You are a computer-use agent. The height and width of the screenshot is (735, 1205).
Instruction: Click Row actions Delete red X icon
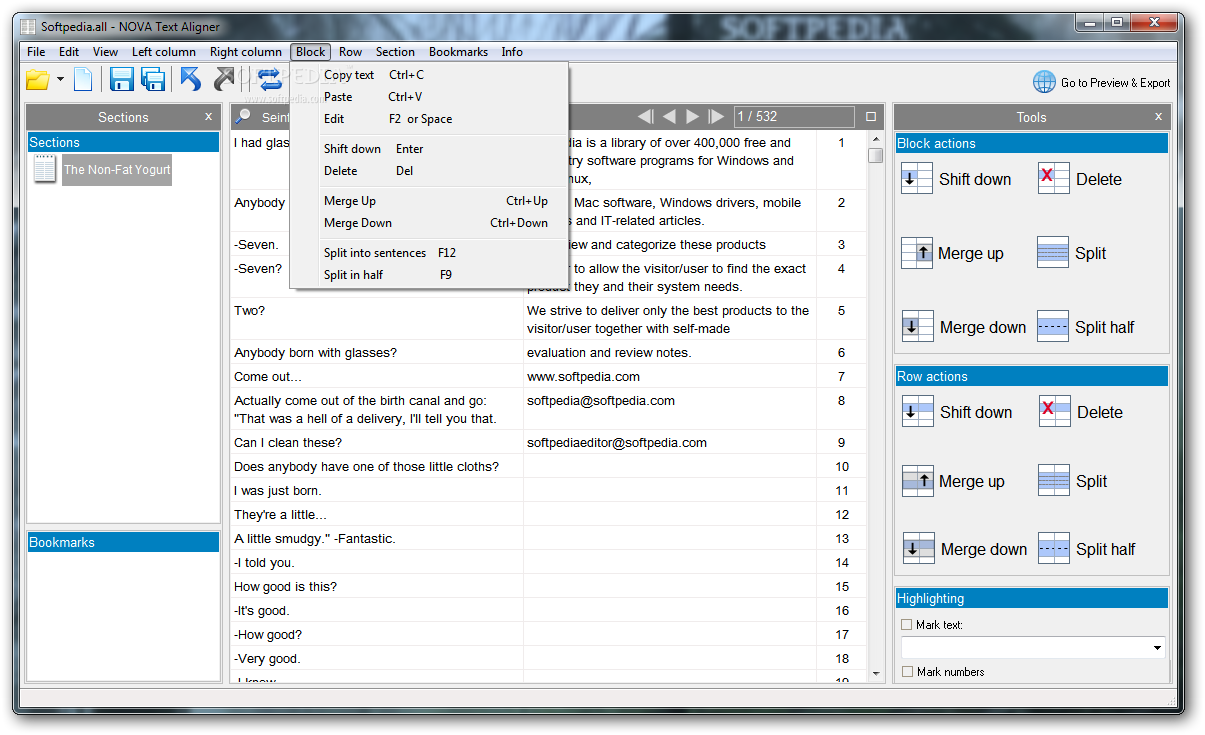click(1055, 411)
